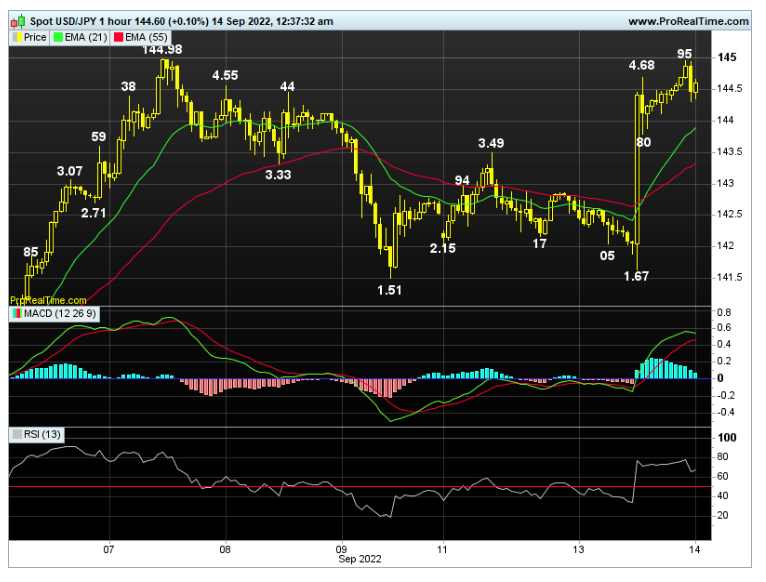
Task: Click the 100 RSI axis label
Action: [727, 437]
